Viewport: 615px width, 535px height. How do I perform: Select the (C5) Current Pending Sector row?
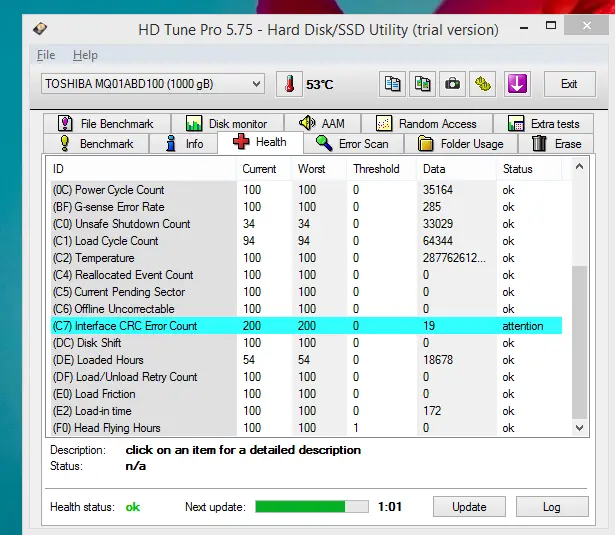306,292
